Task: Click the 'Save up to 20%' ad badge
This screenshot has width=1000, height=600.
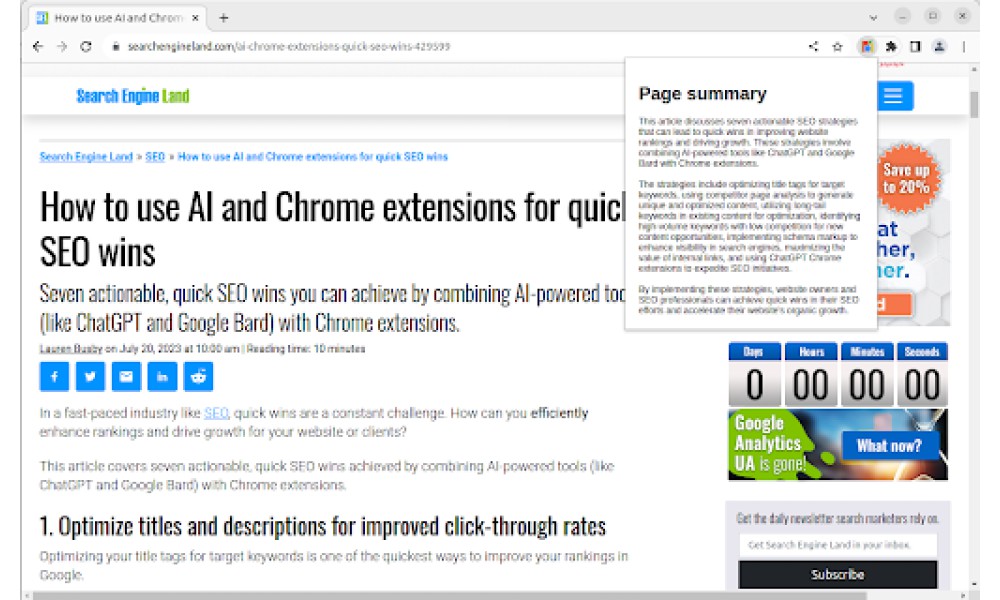Action: pyautogui.click(x=906, y=179)
